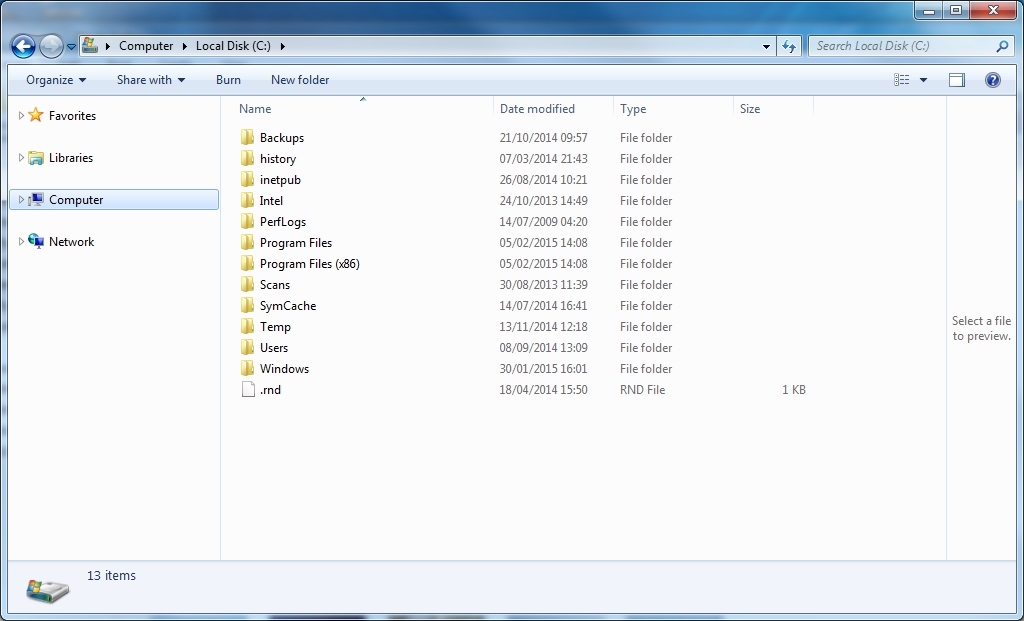Image resolution: width=1024 pixels, height=621 pixels.
Task: Open the recent pages dropdown arrow
Action: 71,47
